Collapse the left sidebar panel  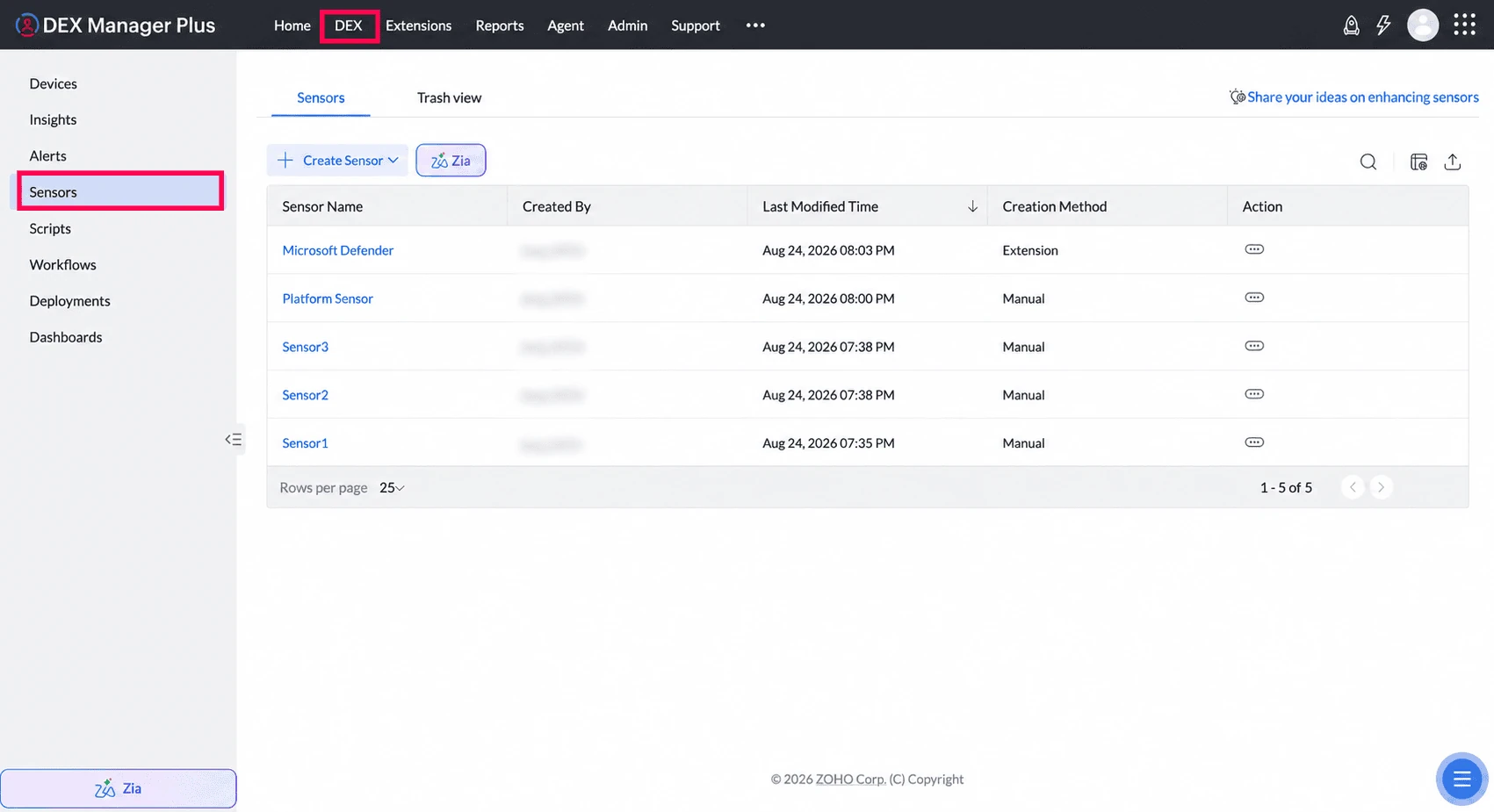point(233,439)
